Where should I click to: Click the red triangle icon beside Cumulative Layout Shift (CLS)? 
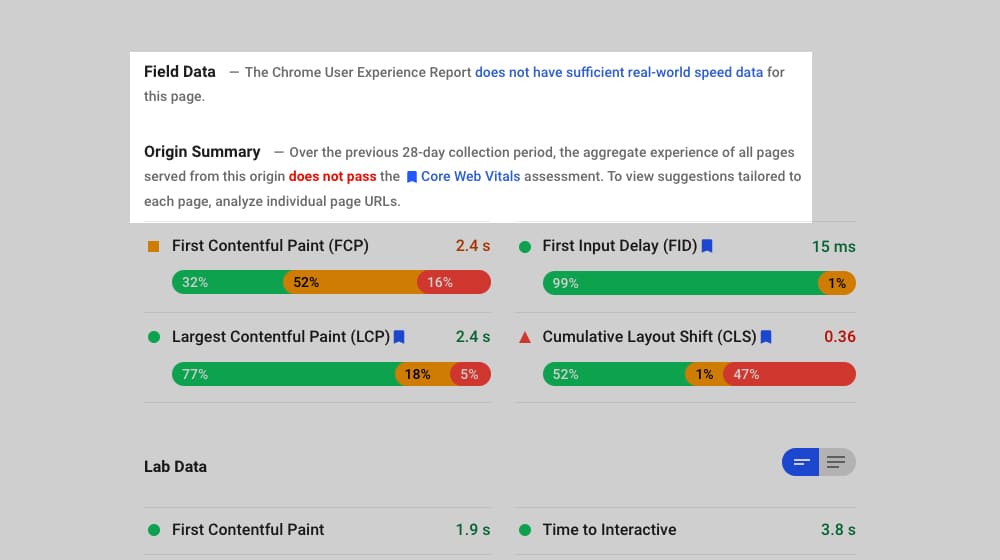click(525, 337)
